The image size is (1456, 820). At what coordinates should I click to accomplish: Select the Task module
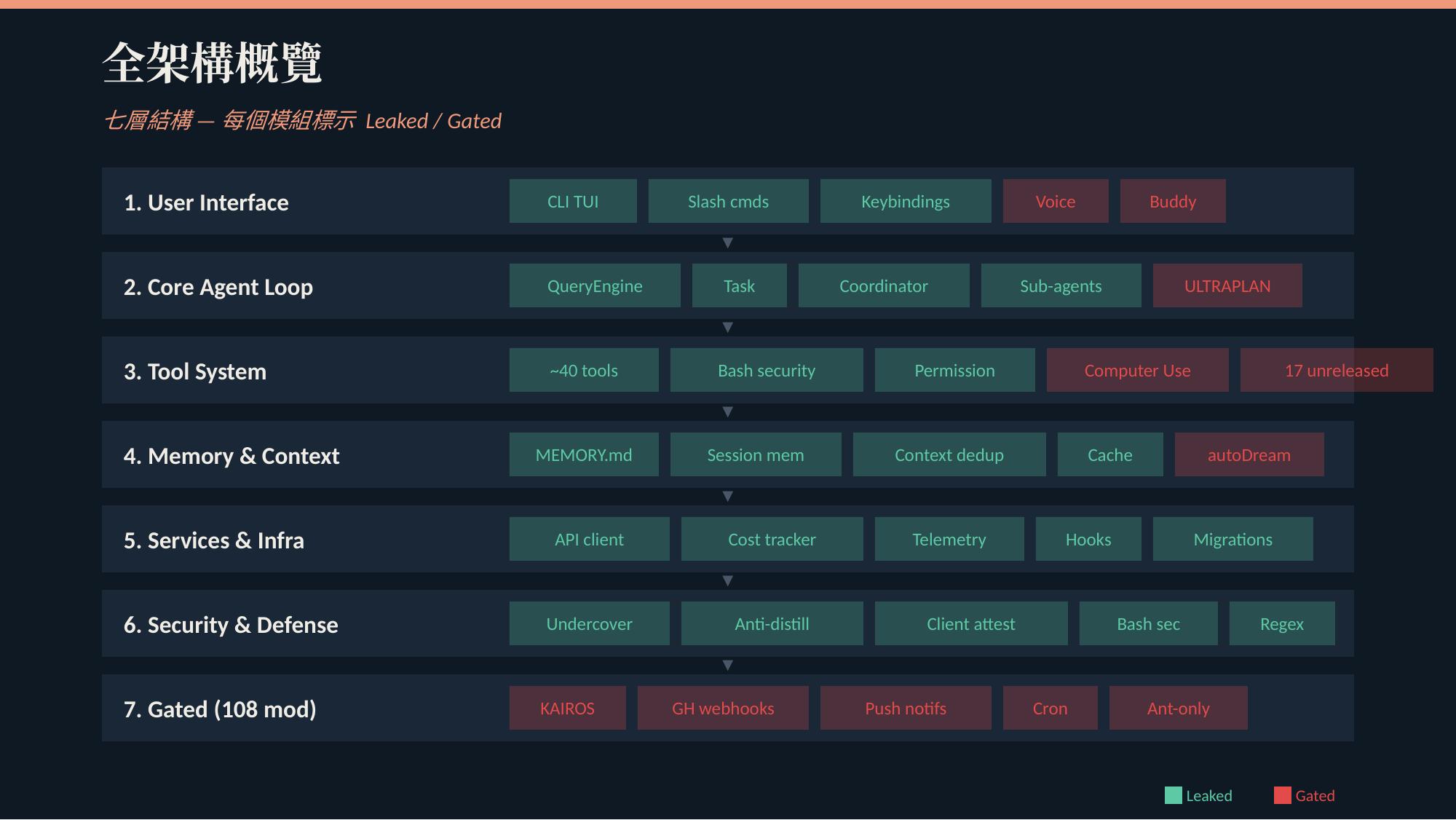[740, 285]
